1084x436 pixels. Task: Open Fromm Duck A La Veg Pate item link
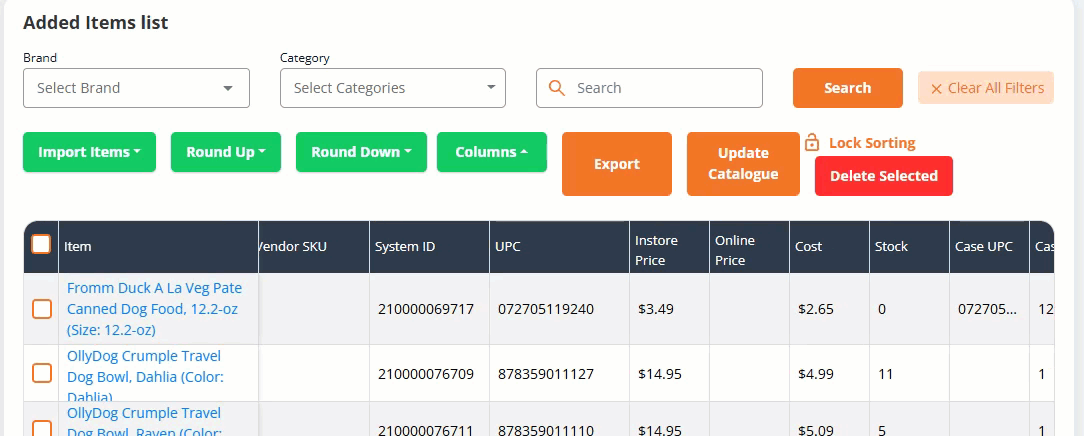click(x=154, y=309)
